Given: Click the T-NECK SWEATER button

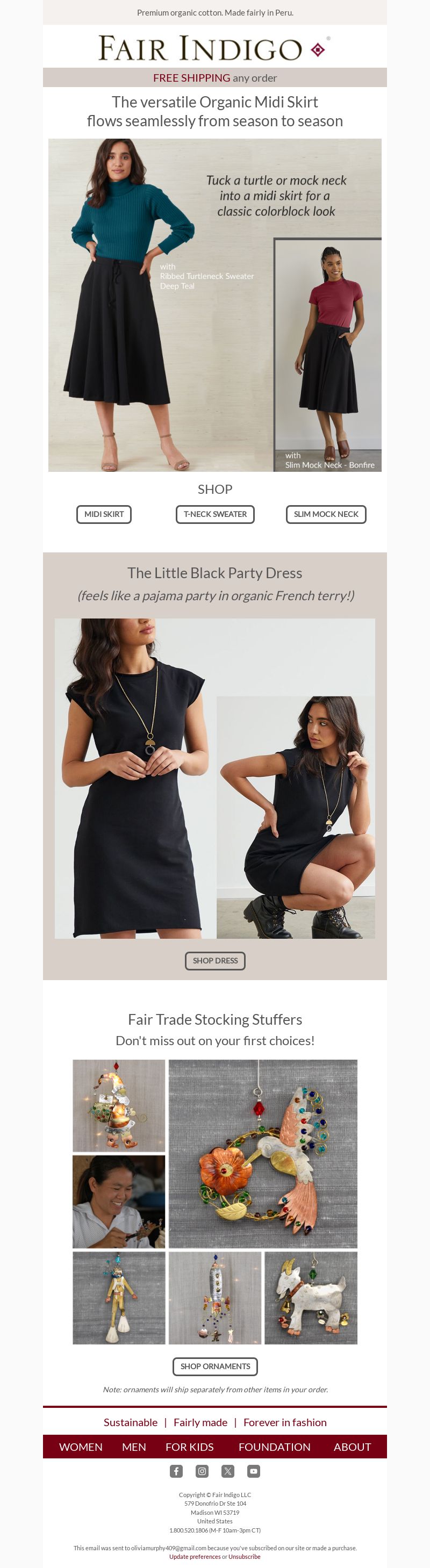Looking at the screenshot, I should 215,514.
